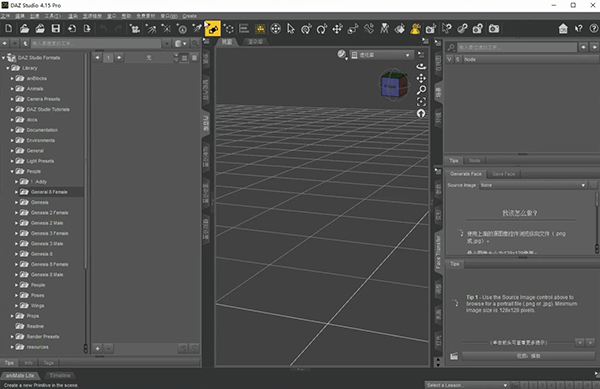Switch to the Generate Face tab

tap(465, 174)
